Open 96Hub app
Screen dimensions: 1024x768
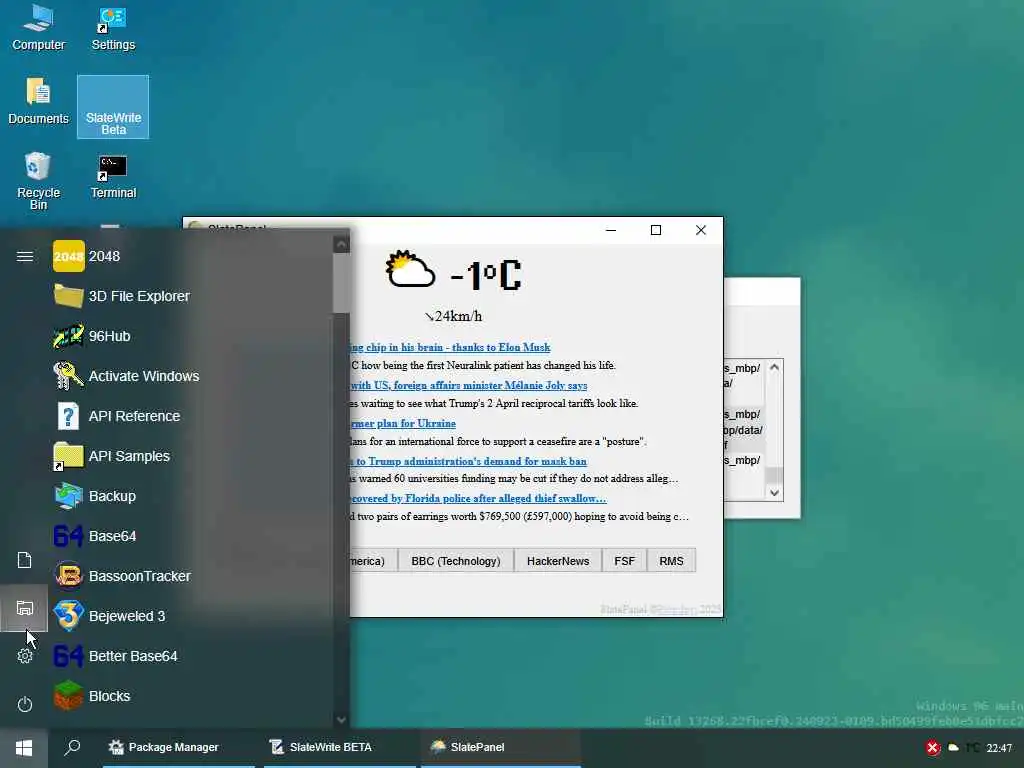click(191, 336)
